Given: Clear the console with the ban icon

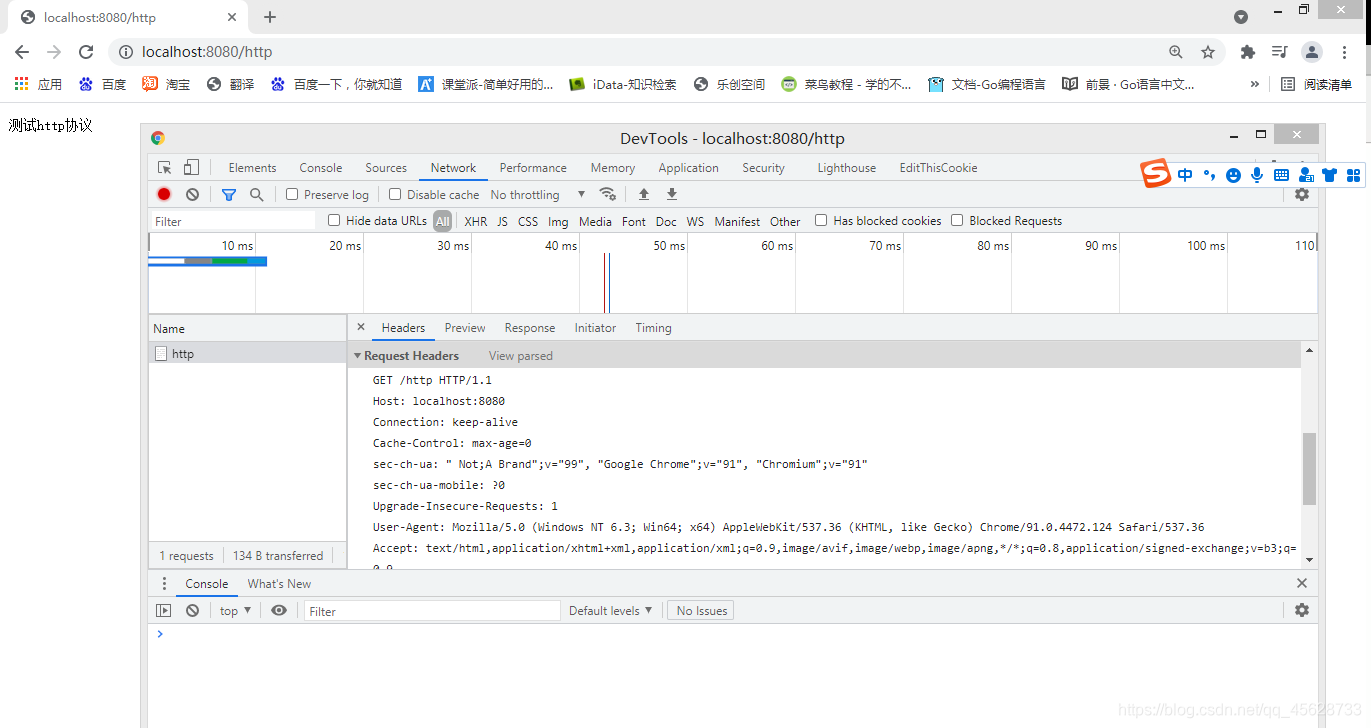Looking at the screenshot, I should [192, 610].
